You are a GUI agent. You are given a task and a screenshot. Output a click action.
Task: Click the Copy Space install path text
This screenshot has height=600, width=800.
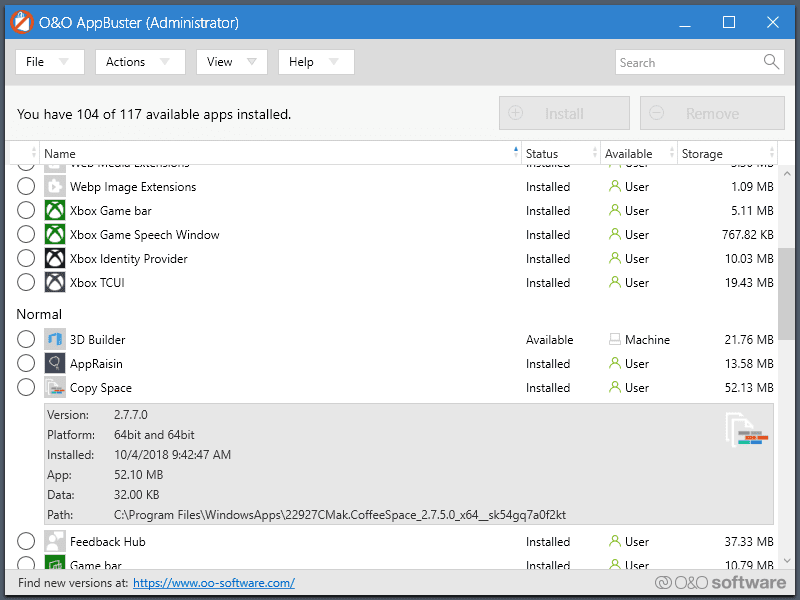click(x=340, y=515)
